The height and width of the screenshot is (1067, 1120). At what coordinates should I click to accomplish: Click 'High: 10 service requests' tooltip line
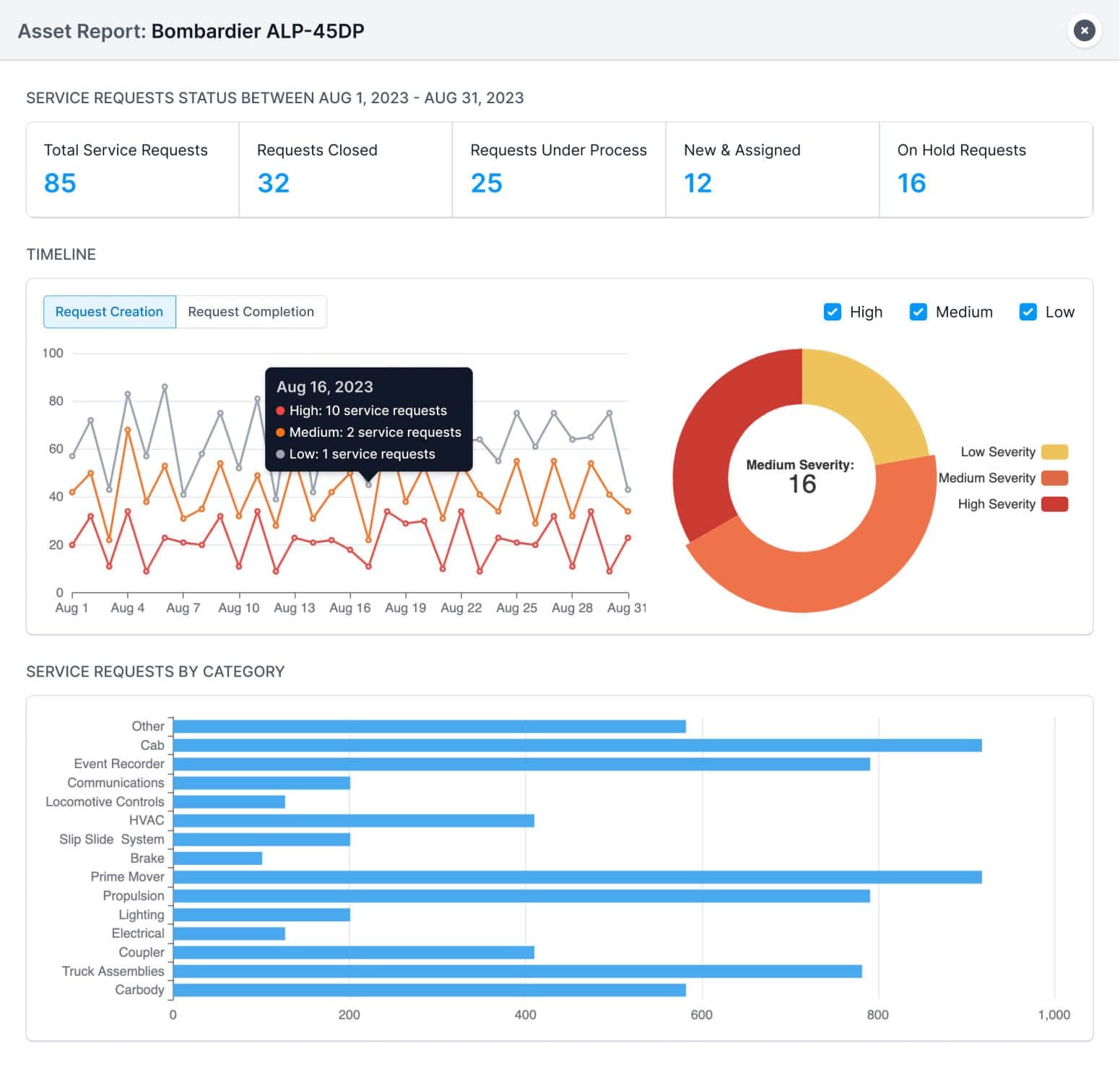368,411
